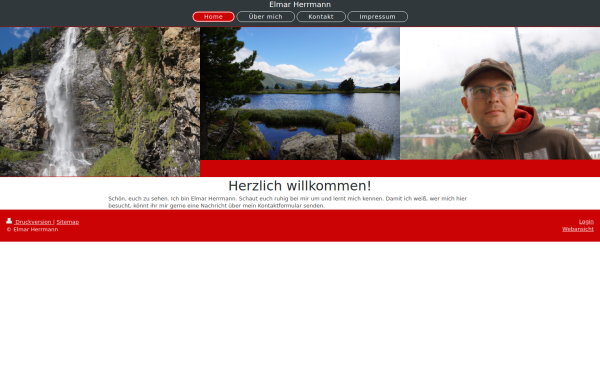
Task: Open the Sitemap link in footer
Action: click(68, 222)
